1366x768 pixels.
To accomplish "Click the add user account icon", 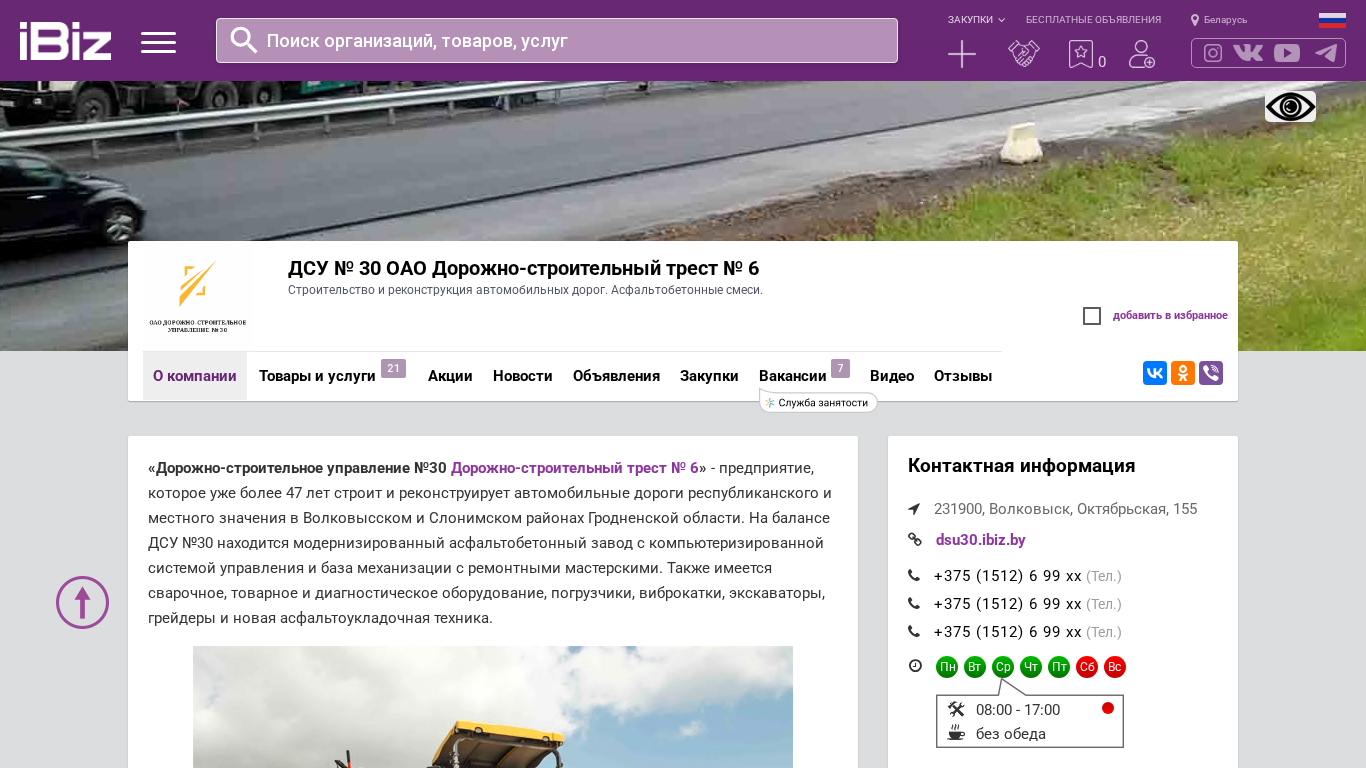I will coord(1142,54).
